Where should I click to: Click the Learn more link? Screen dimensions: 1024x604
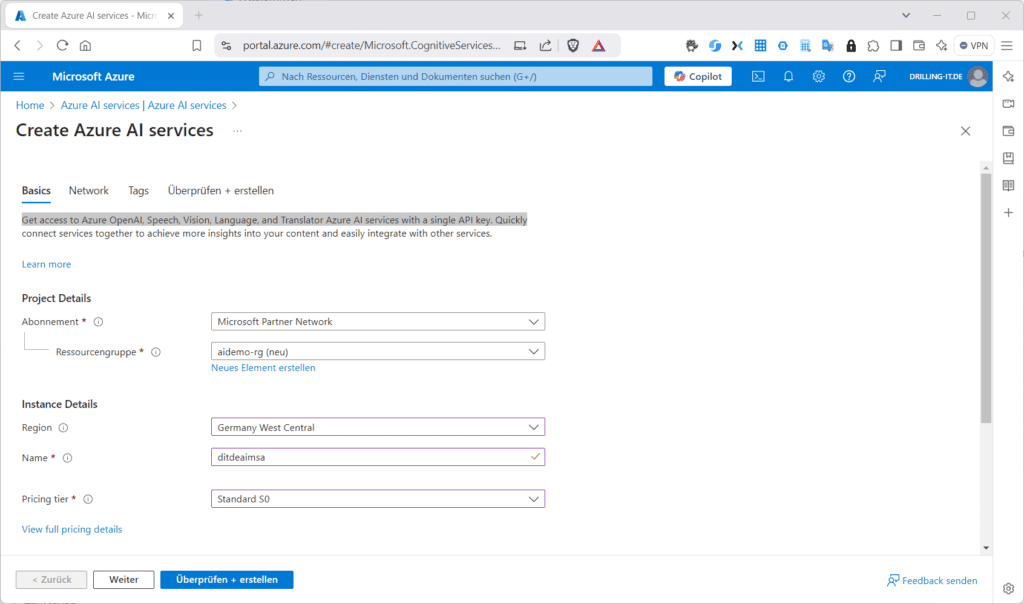click(x=46, y=264)
